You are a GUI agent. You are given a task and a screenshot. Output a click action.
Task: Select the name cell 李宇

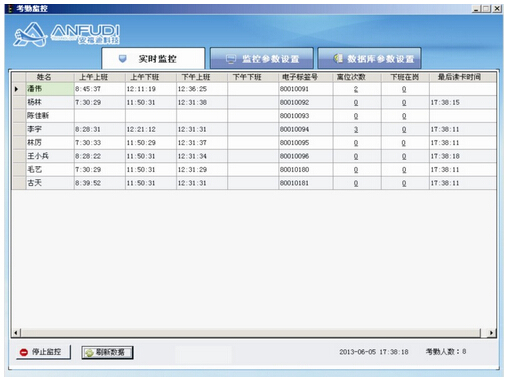(50, 129)
